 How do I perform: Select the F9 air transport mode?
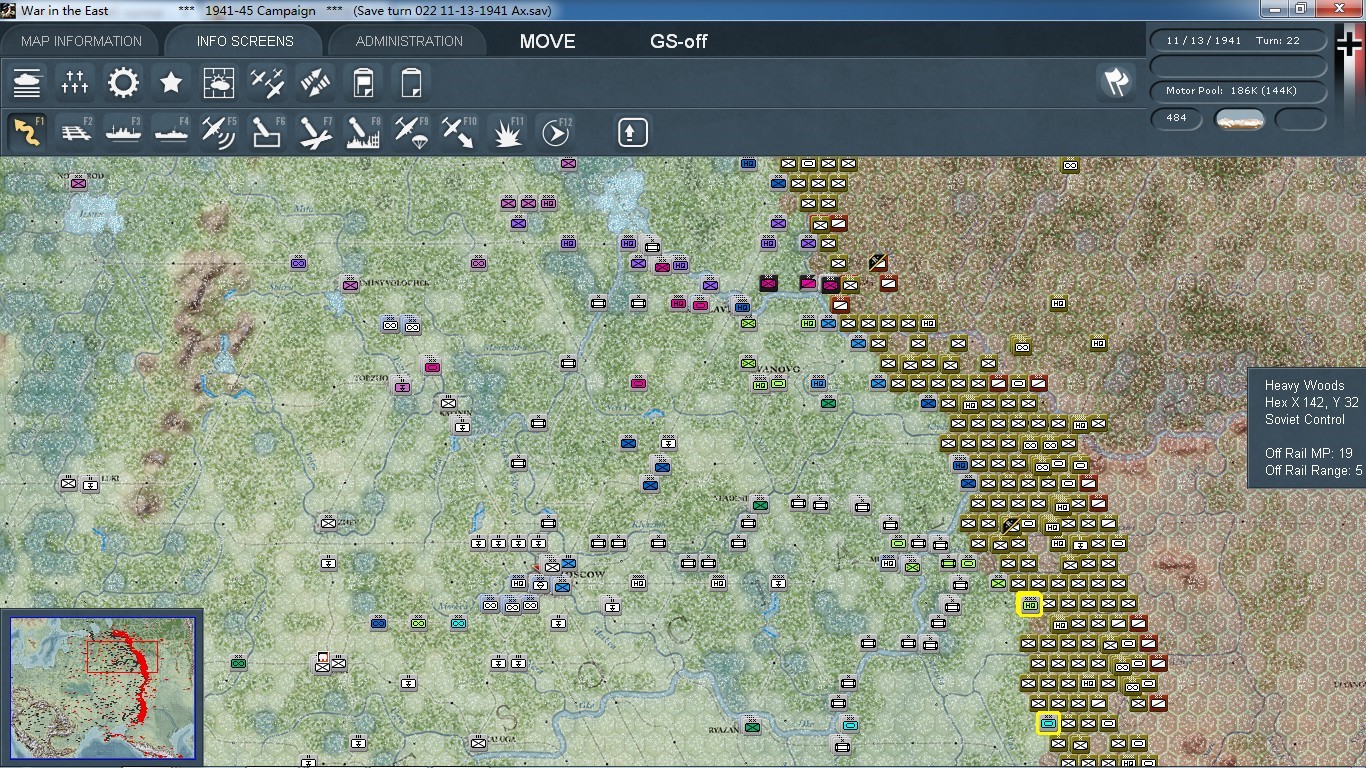(411, 132)
